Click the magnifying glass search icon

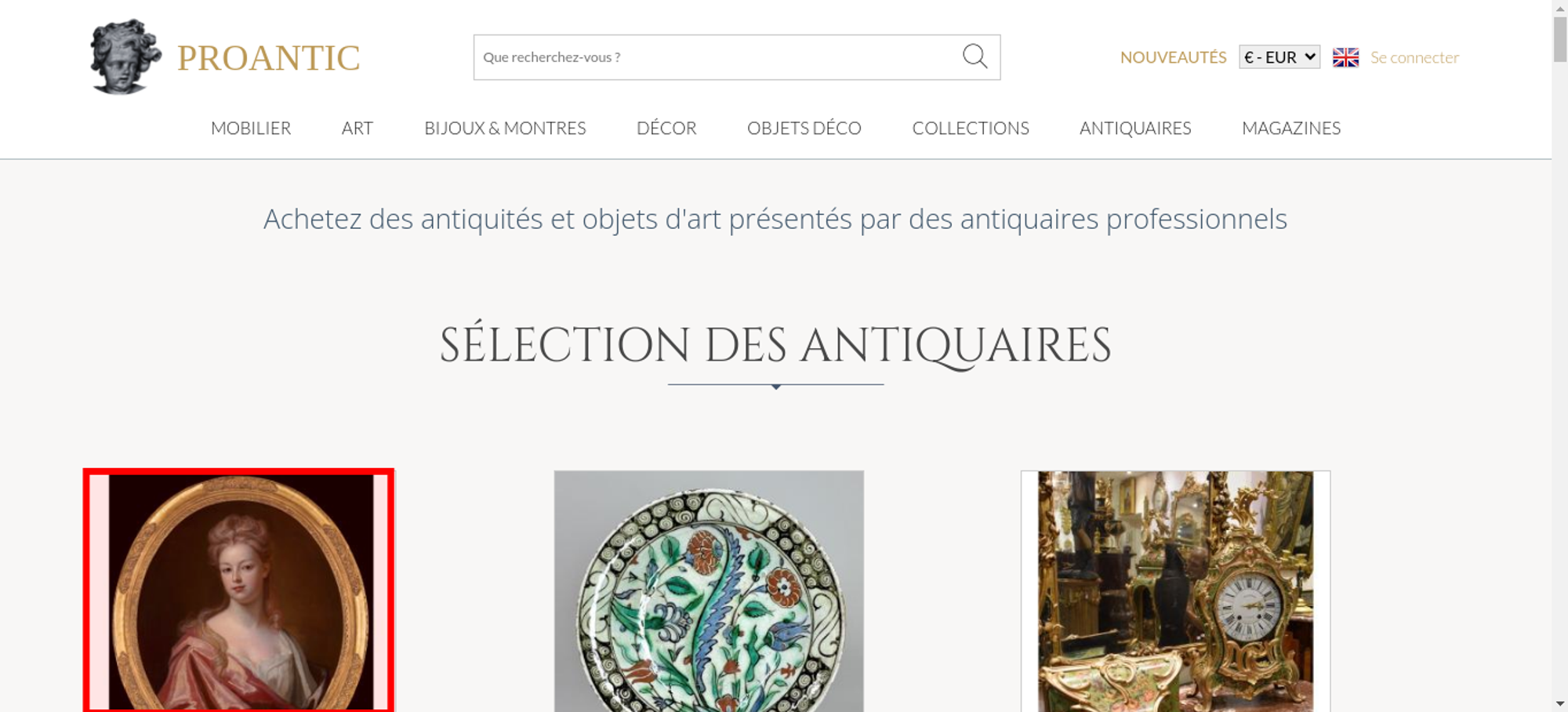[x=975, y=56]
